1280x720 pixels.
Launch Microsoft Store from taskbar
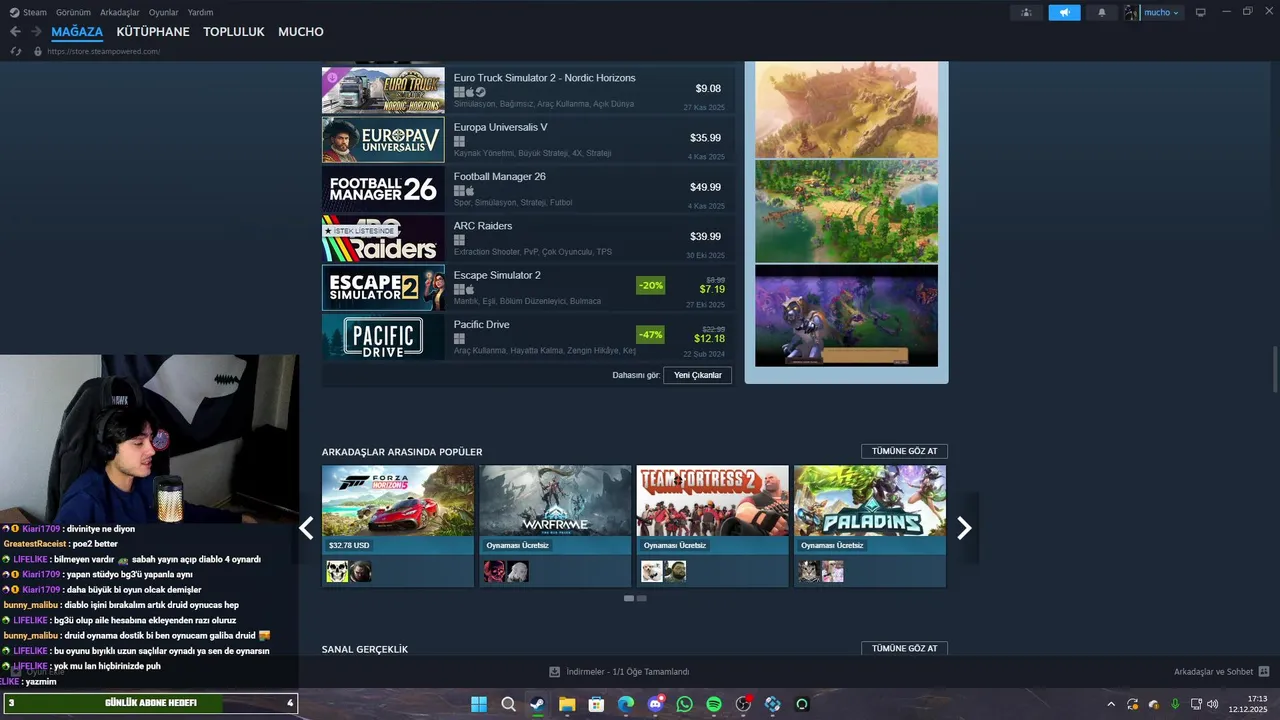pyautogui.click(x=597, y=704)
